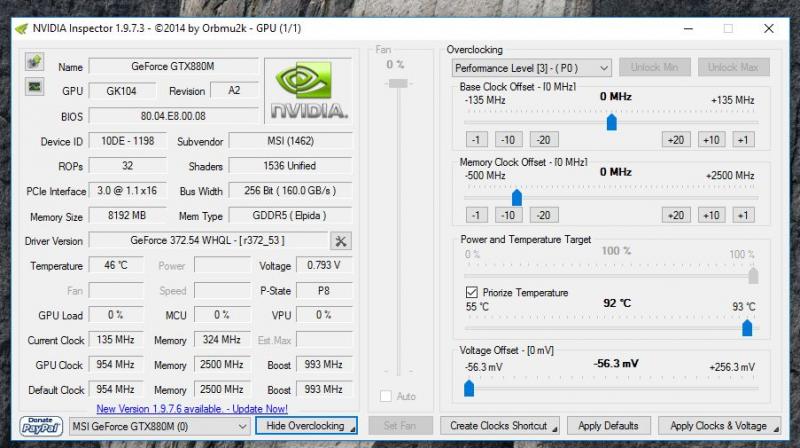Image resolution: width=800 pixels, height=448 pixels.
Task: Click Base Clock Offset -1 button
Action: click(x=476, y=140)
